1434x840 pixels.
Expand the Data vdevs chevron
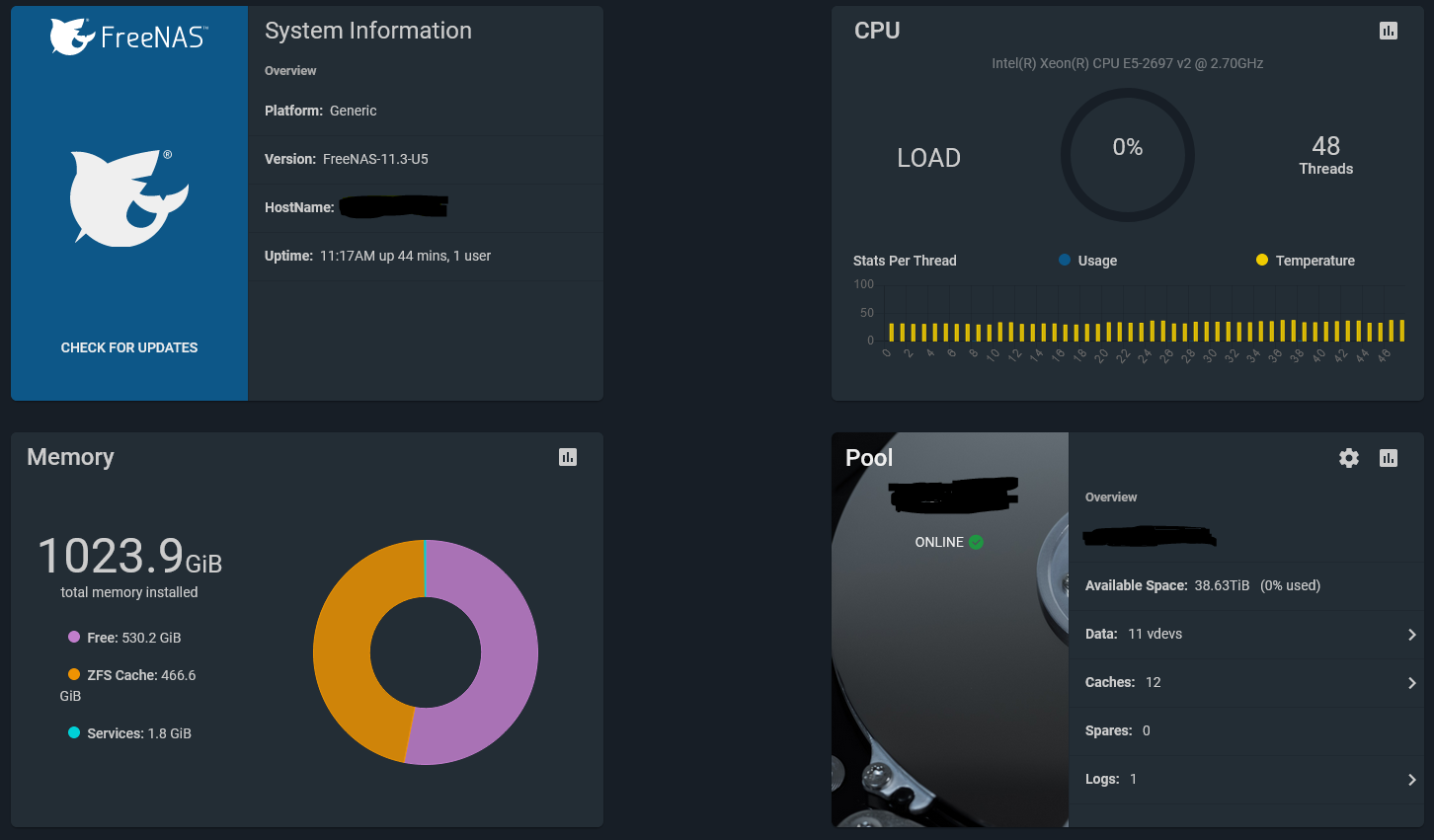pos(1412,635)
